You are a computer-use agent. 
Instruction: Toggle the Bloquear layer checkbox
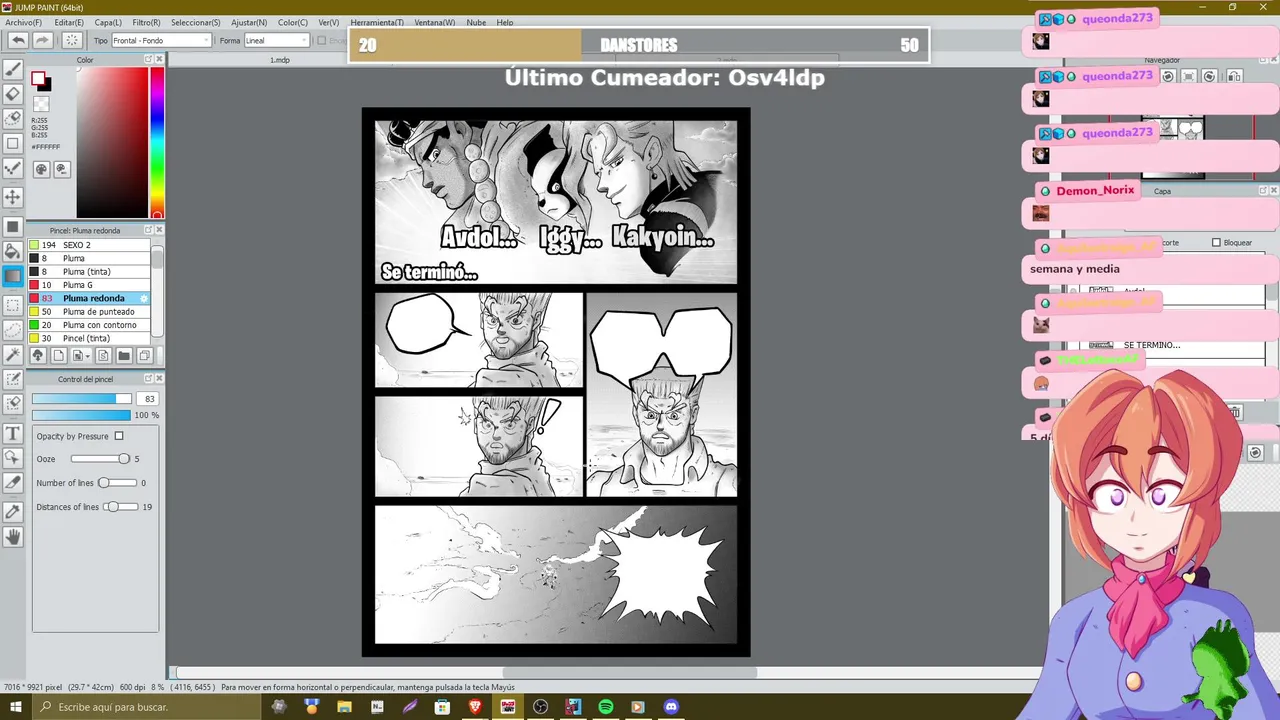click(x=1216, y=243)
